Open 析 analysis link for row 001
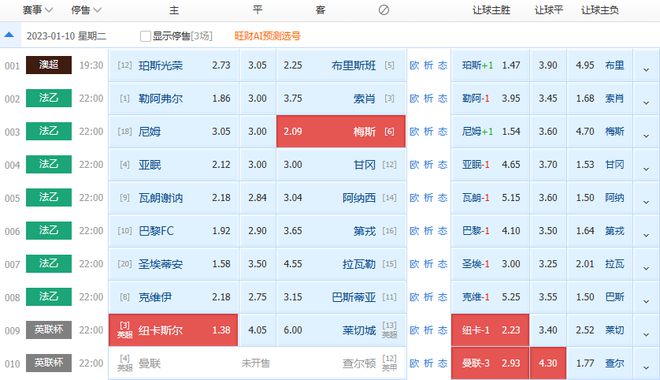The width and height of the screenshot is (660, 380). (428, 65)
